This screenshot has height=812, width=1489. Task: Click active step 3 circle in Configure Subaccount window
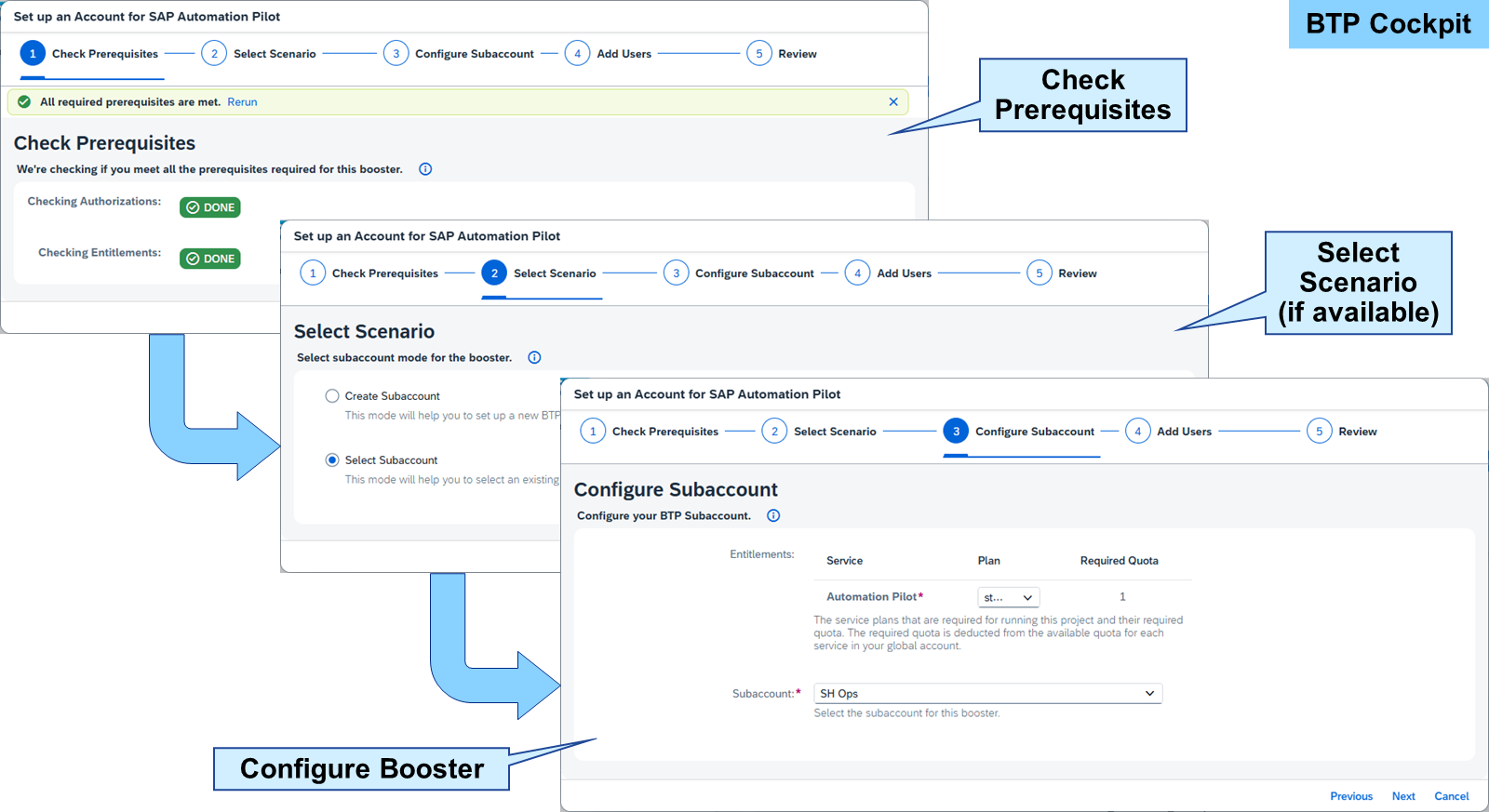pyautogui.click(x=956, y=432)
